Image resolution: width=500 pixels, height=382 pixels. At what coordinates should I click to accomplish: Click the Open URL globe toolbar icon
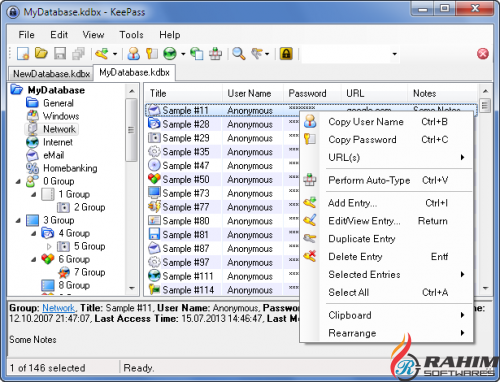170,53
